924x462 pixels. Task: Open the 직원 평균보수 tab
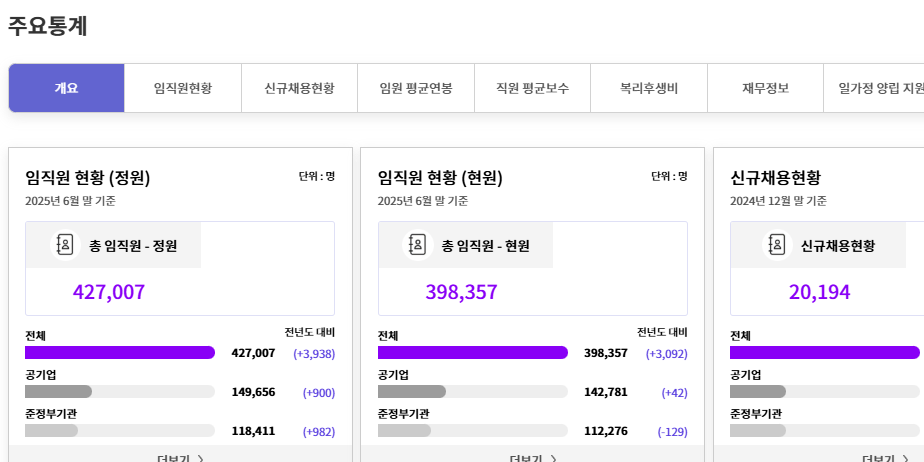533,88
